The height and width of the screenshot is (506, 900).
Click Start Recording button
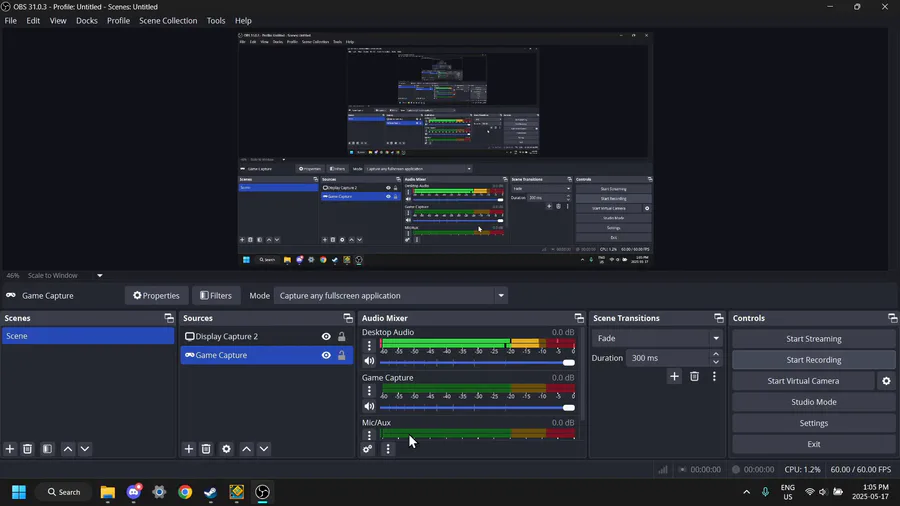point(813,360)
